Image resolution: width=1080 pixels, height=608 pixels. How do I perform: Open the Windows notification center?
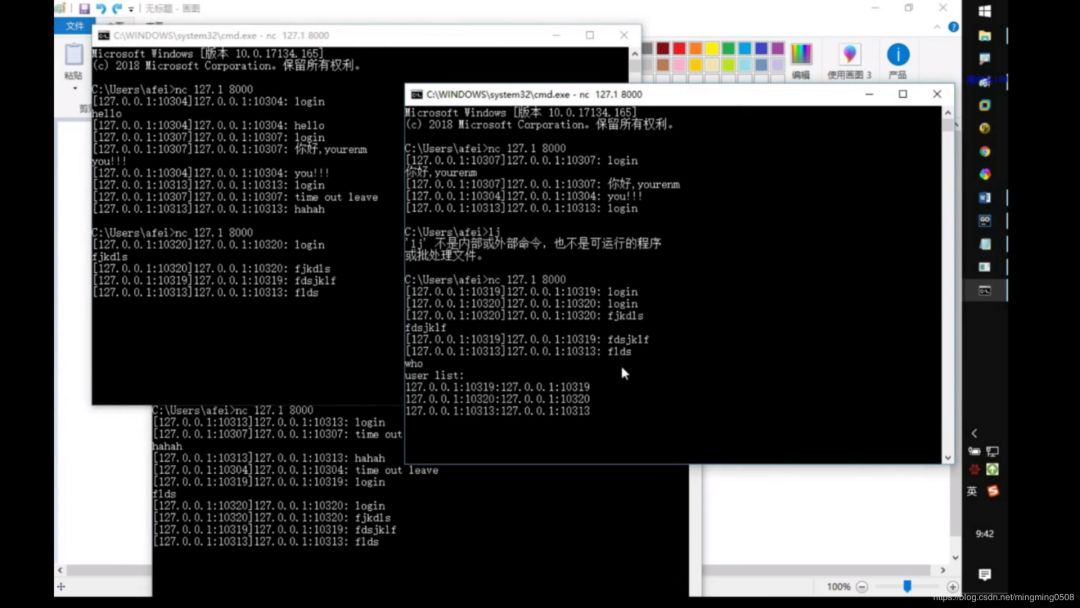click(x=984, y=574)
